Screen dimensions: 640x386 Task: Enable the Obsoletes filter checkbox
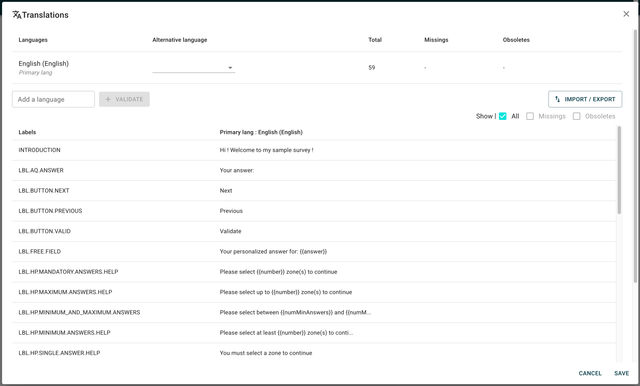pos(576,116)
